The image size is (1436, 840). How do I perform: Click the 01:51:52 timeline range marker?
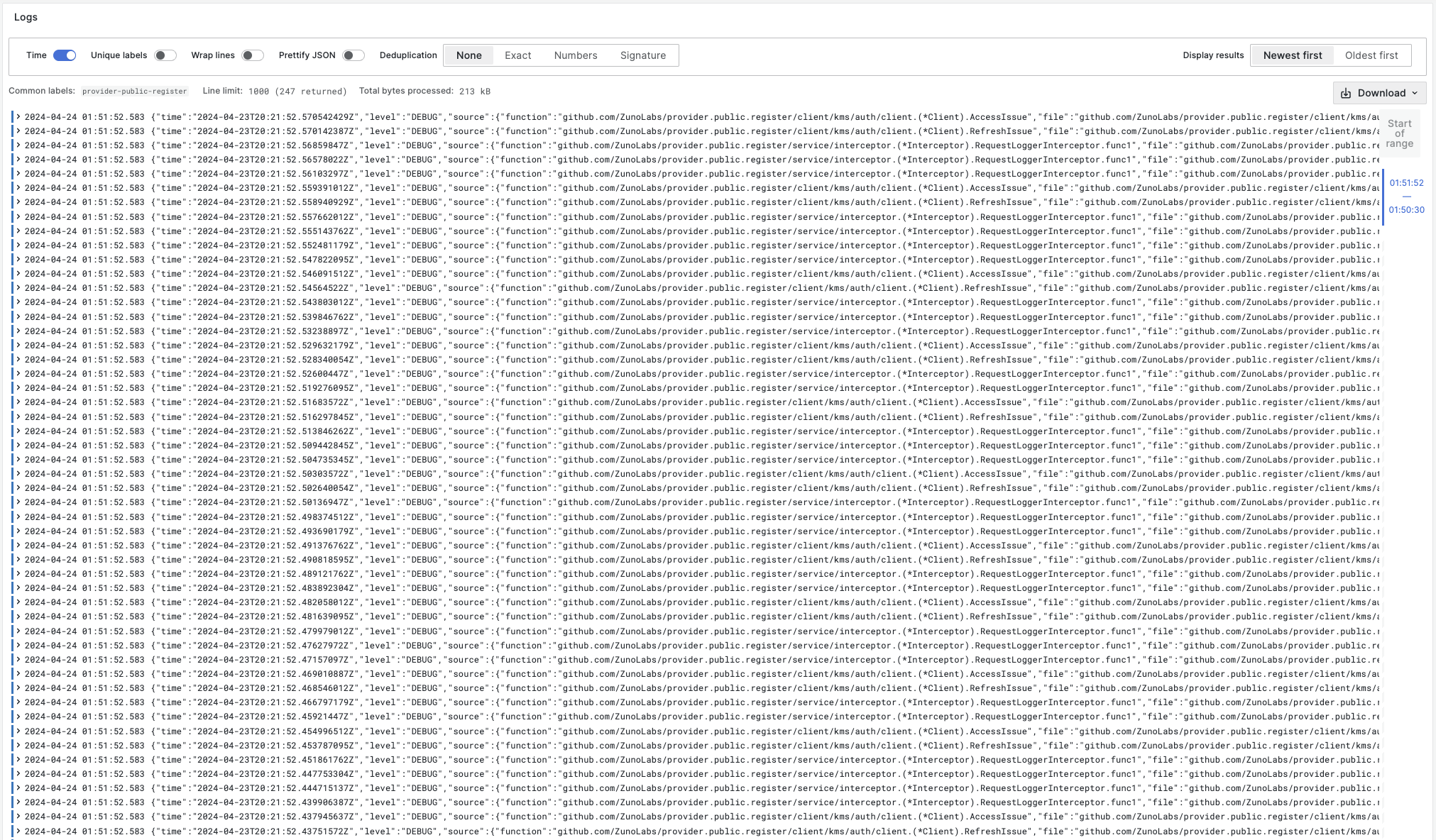pyautogui.click(x=1406, y=183)
